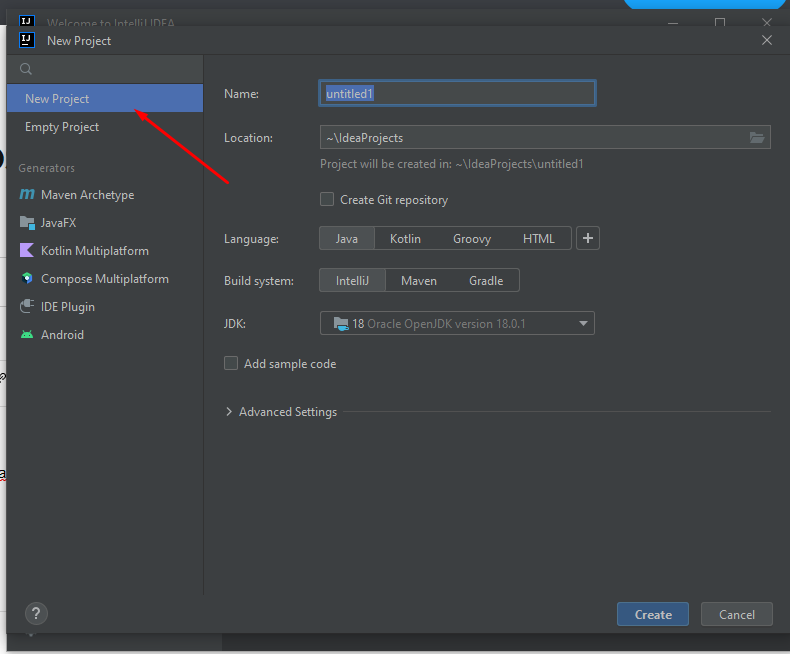This screenshot has height=654, width=790.
Task: Click the Create button
Action: (x=652, y=614)
